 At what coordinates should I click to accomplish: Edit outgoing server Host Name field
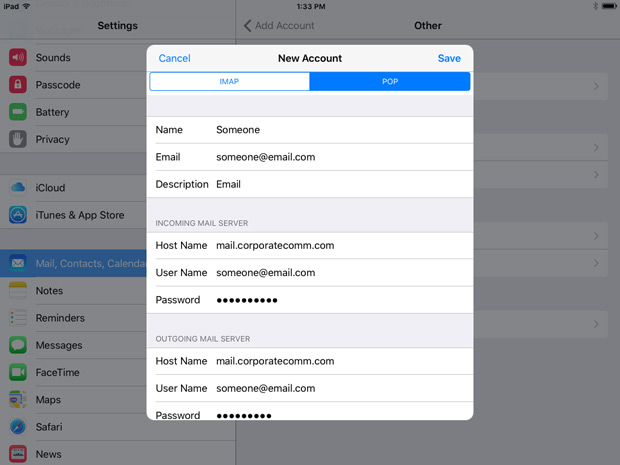pyautogui.click(x=310, y=361)
